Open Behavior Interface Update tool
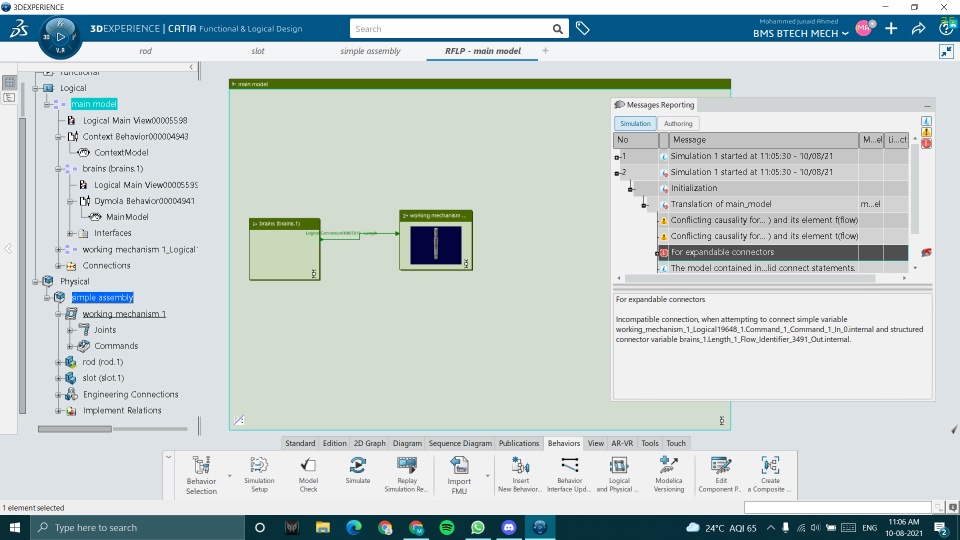Screen dimensions: 960x540 [569, 474]
